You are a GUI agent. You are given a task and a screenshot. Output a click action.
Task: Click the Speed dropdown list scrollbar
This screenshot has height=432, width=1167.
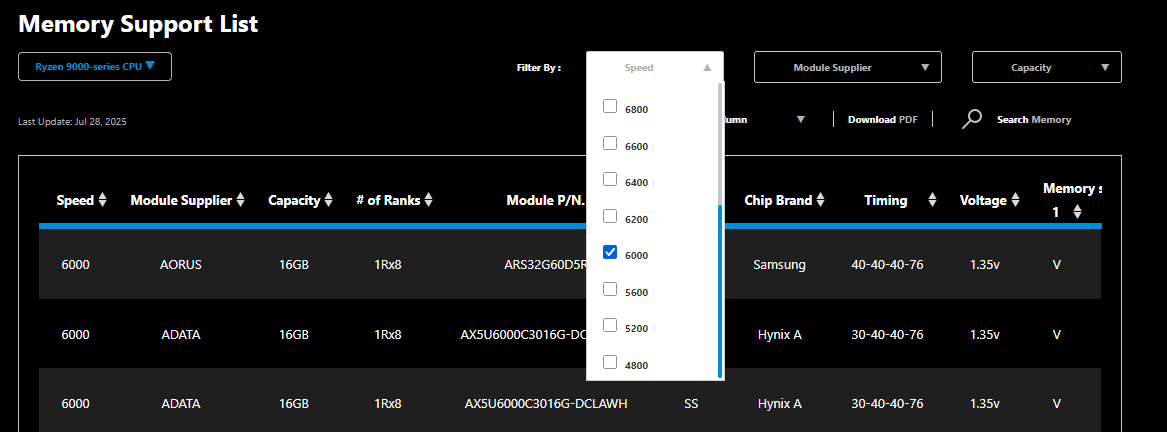pyautogui.click(x=720, y=290)
